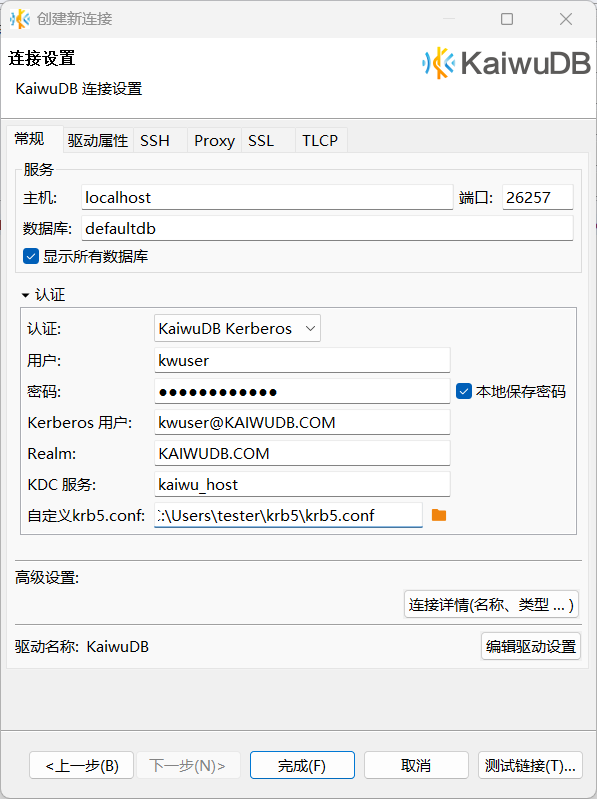Click the KaiwuDB title bar app icon
The width and height of the screenshot is (597, 799).
[x=20, y=19]
